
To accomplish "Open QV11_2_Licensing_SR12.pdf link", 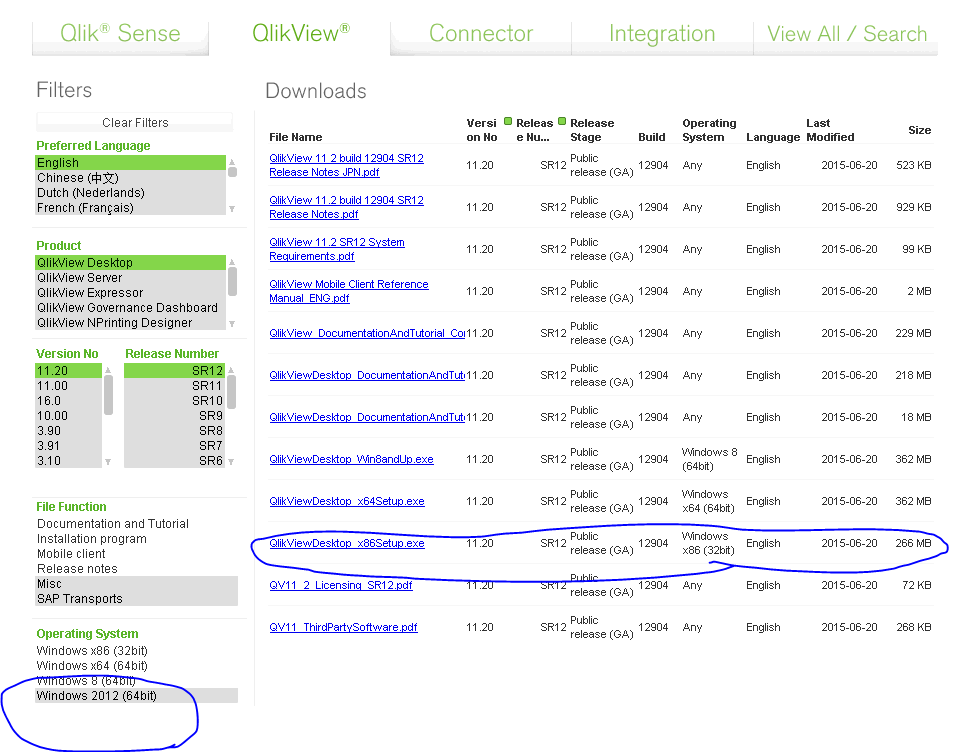I will click(341, 585).
